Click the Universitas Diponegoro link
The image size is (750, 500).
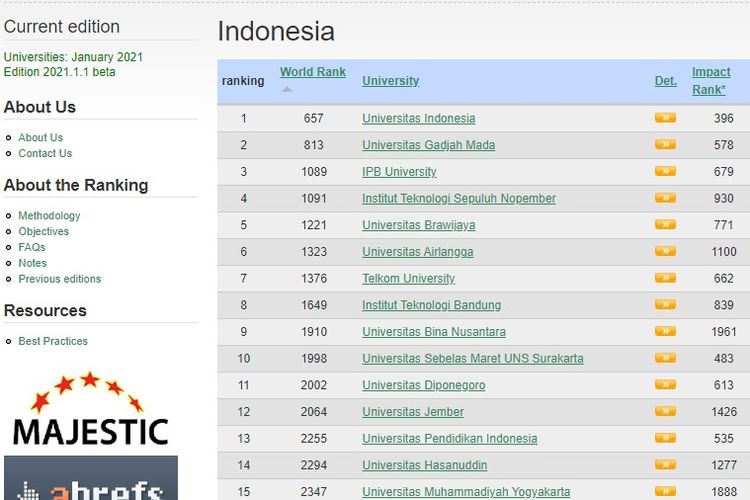423,385
